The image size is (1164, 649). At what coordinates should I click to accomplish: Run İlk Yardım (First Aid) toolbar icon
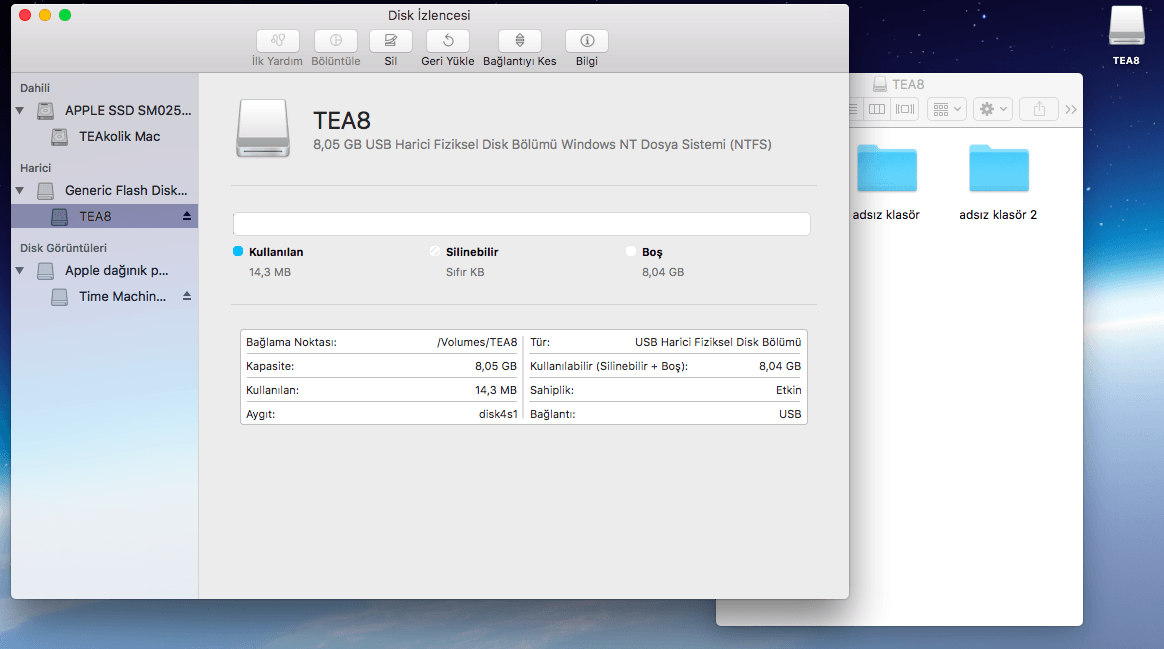278,41
